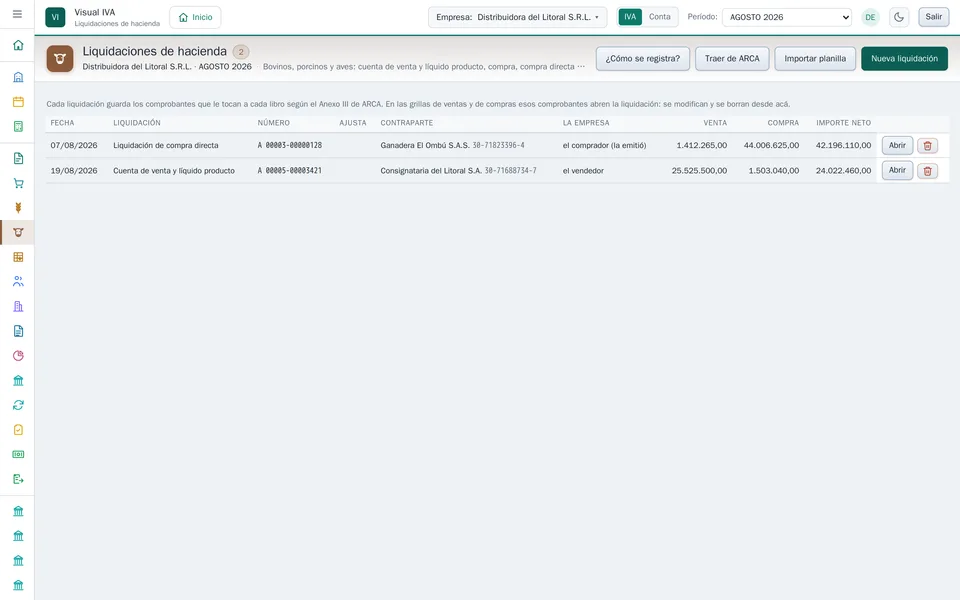Screen dimensions: 960x600
Task: Click importe neto 42.196.110,00
Action: point(843,146)
